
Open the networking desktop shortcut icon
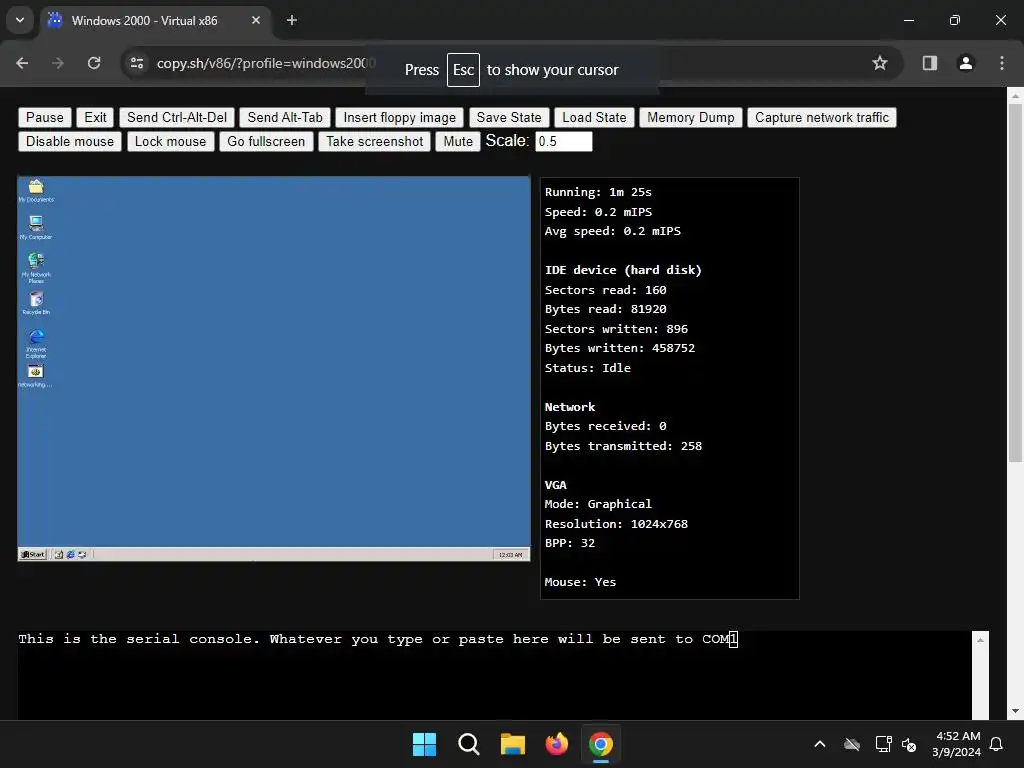click(x=35, y=376)
